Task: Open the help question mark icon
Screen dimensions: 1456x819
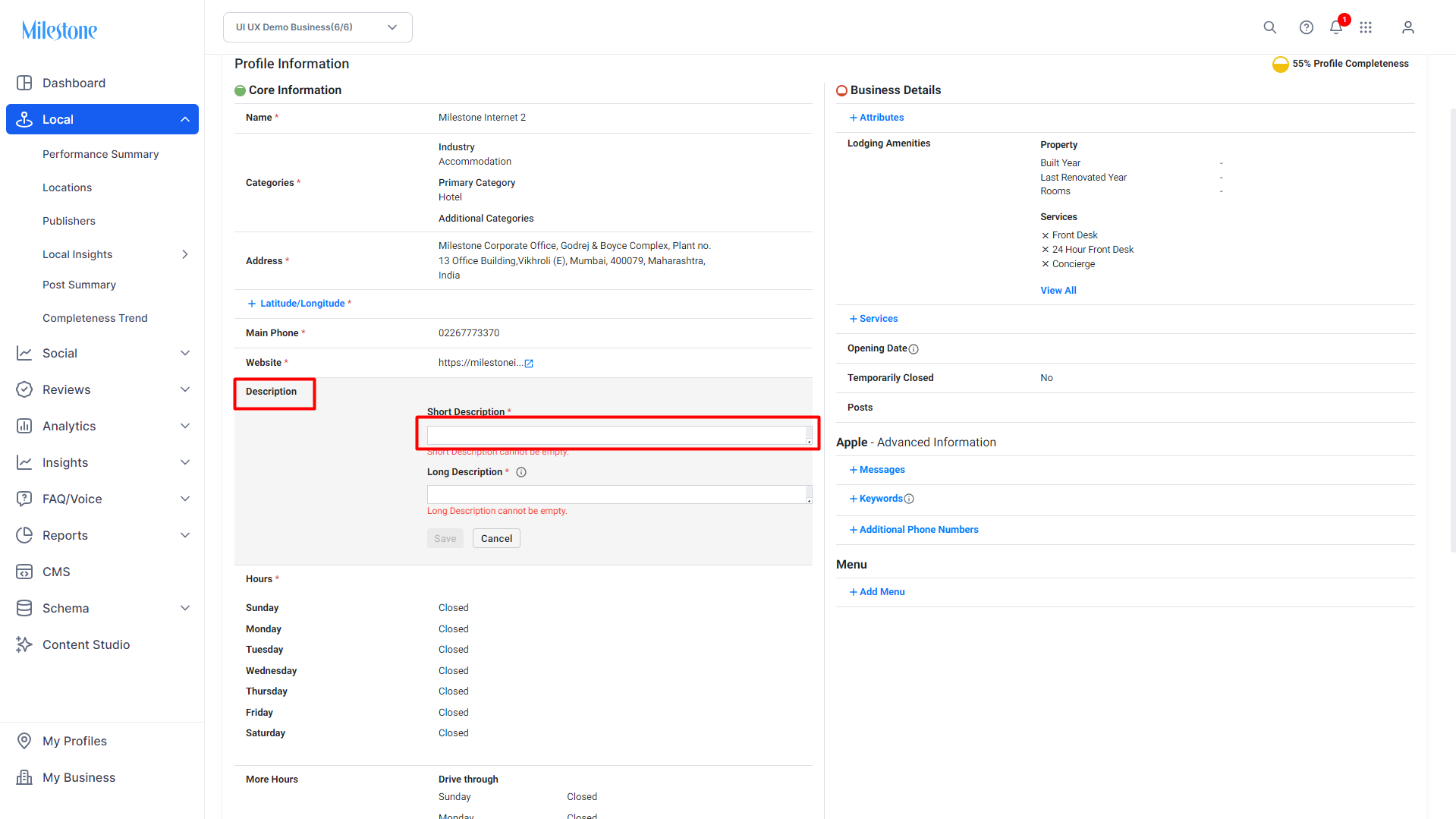Action: pyautogui.click(x=1306, y=27)
